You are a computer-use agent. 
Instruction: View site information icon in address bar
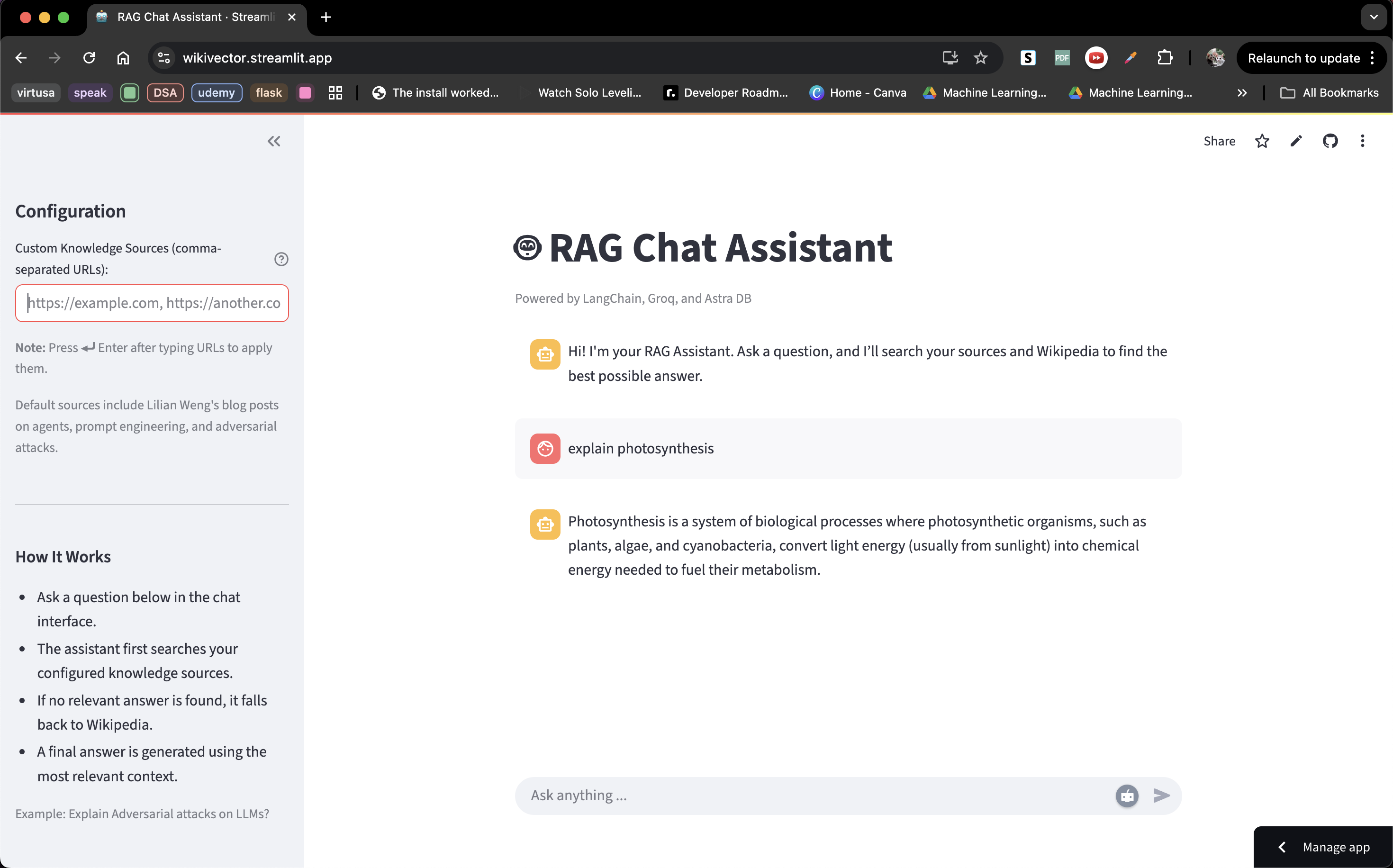click(164, 58)
